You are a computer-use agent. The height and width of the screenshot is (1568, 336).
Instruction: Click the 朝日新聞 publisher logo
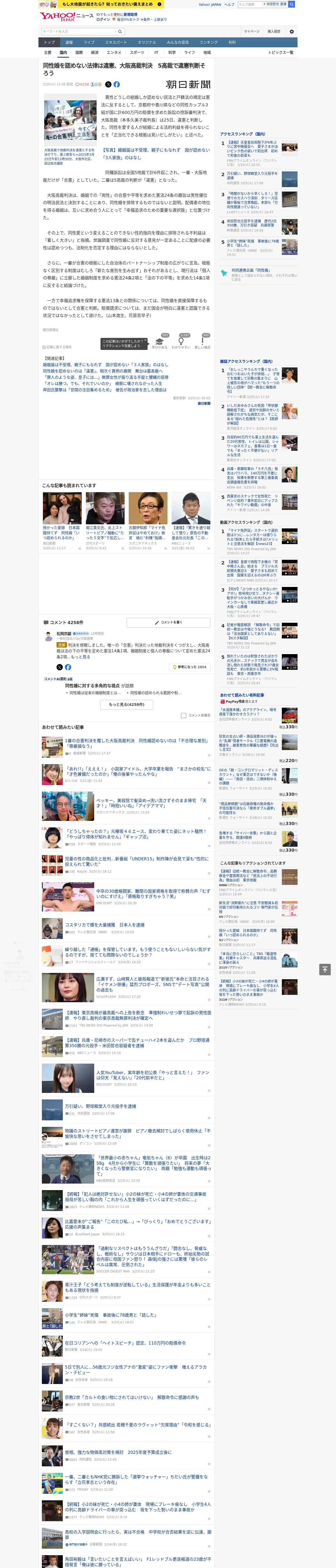[188, 85]
